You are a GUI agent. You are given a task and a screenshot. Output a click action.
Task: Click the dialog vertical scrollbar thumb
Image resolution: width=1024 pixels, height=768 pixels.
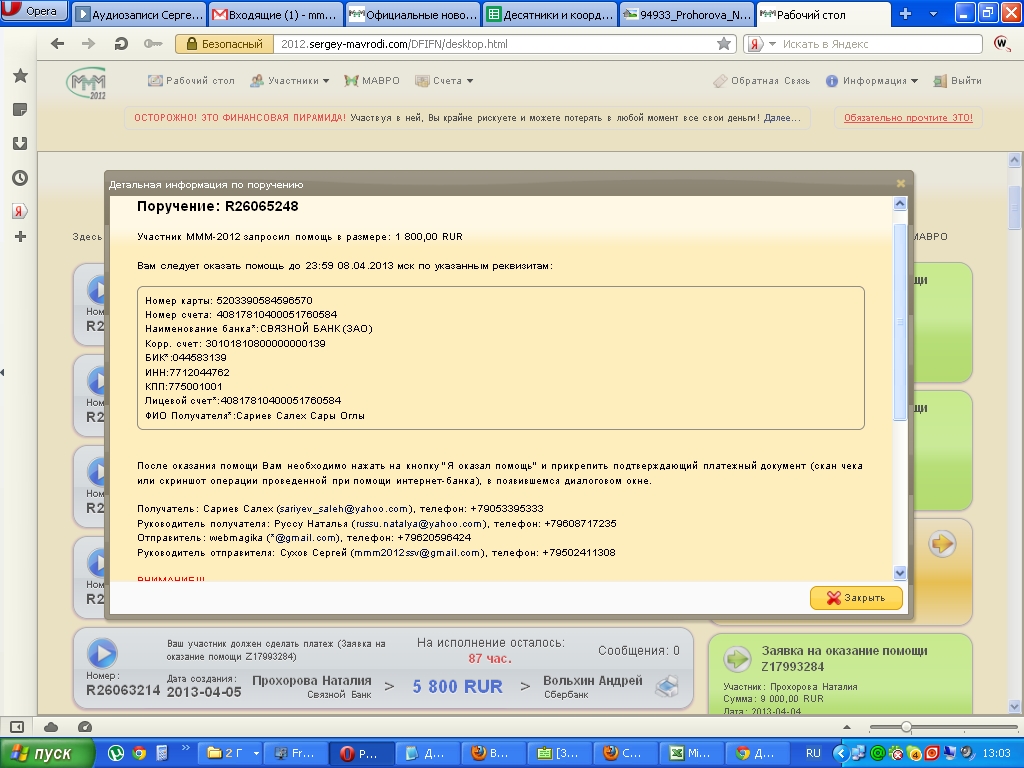[899, 323]
